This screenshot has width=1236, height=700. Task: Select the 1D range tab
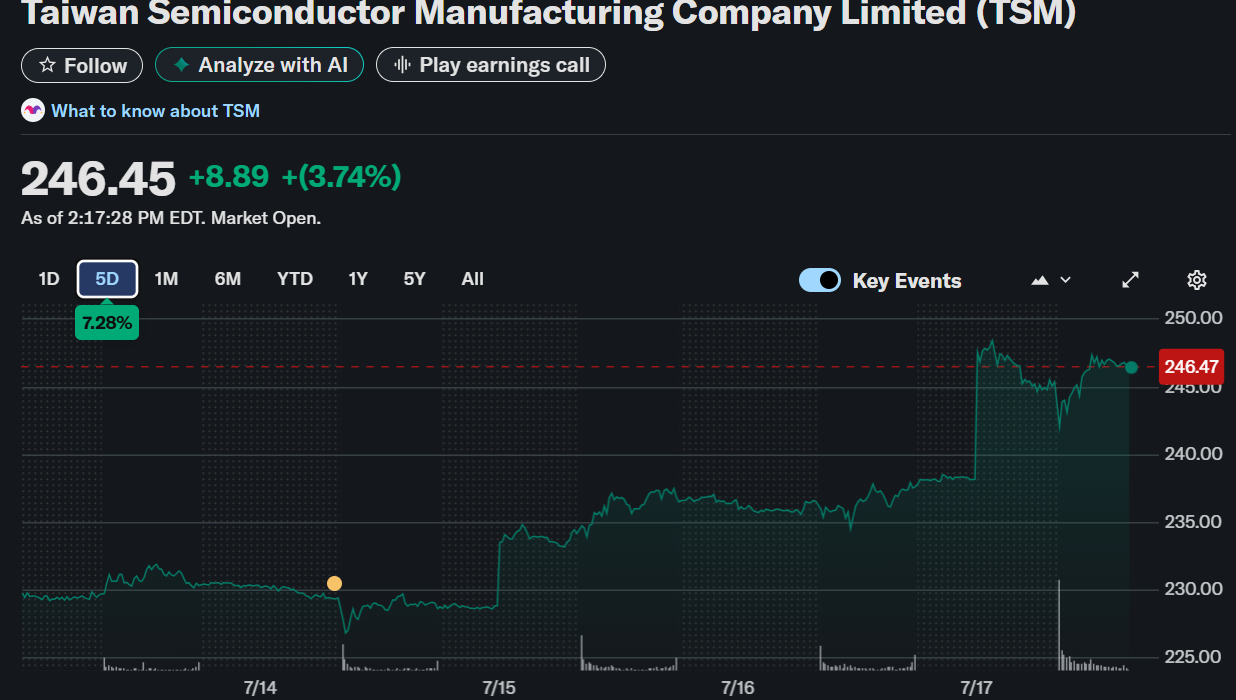[x=49, y=279]
